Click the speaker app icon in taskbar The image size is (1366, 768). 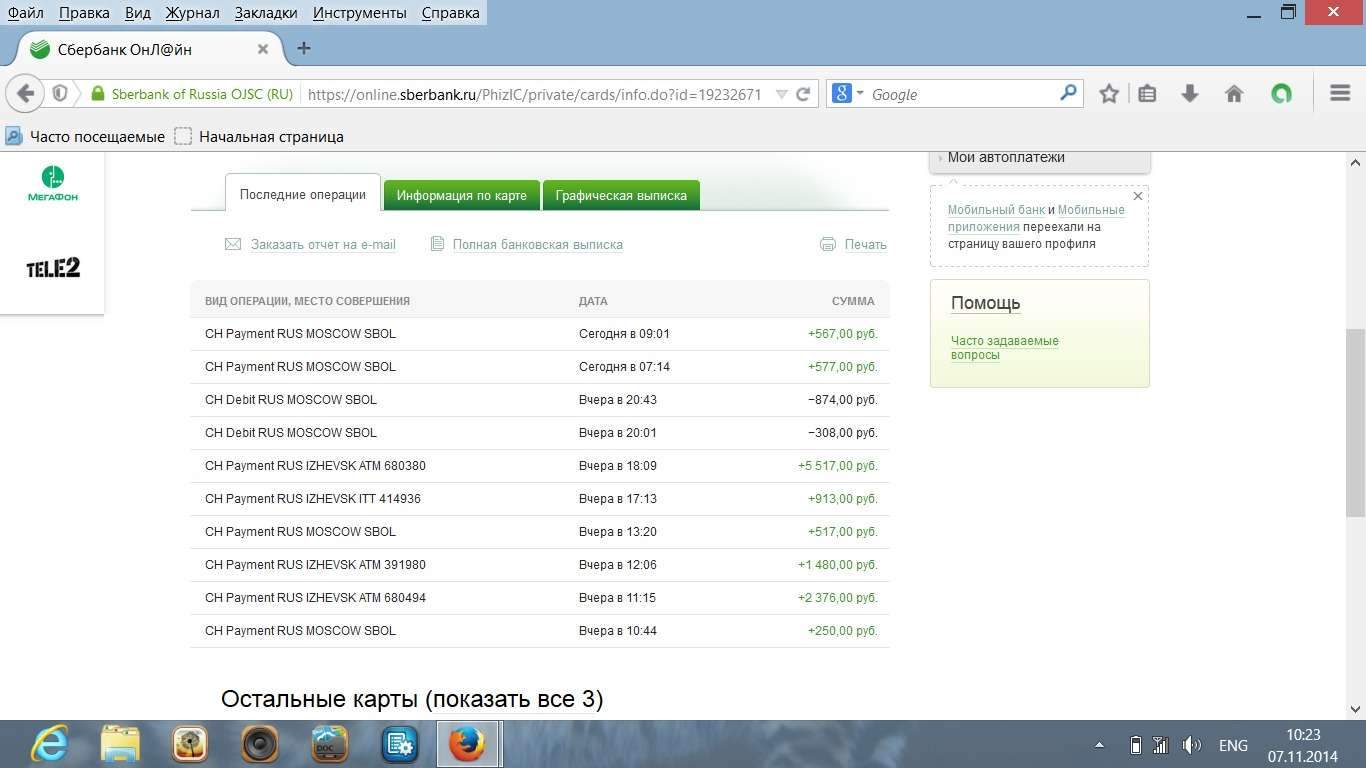[260, 744]
